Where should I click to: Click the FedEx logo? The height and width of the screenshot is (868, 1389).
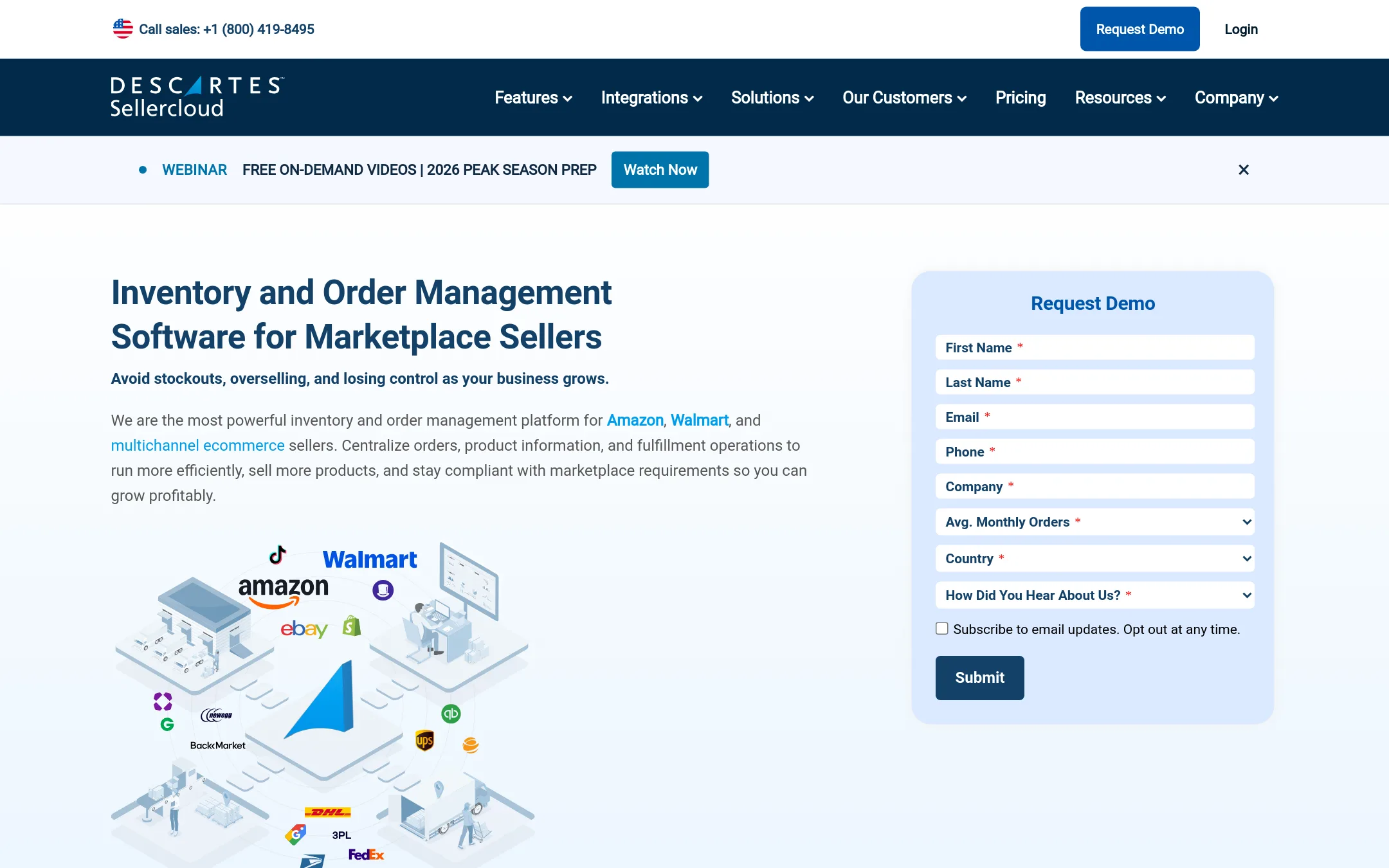[x=366, y=854]
